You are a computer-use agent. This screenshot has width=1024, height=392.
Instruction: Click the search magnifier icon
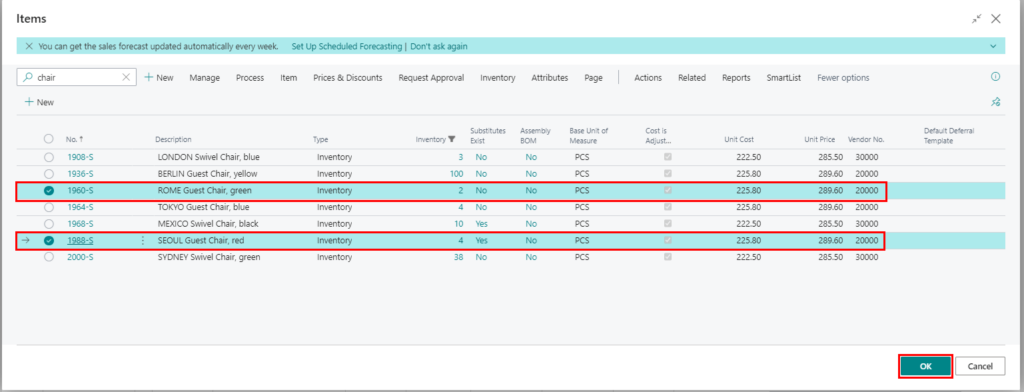click(27, 77)
